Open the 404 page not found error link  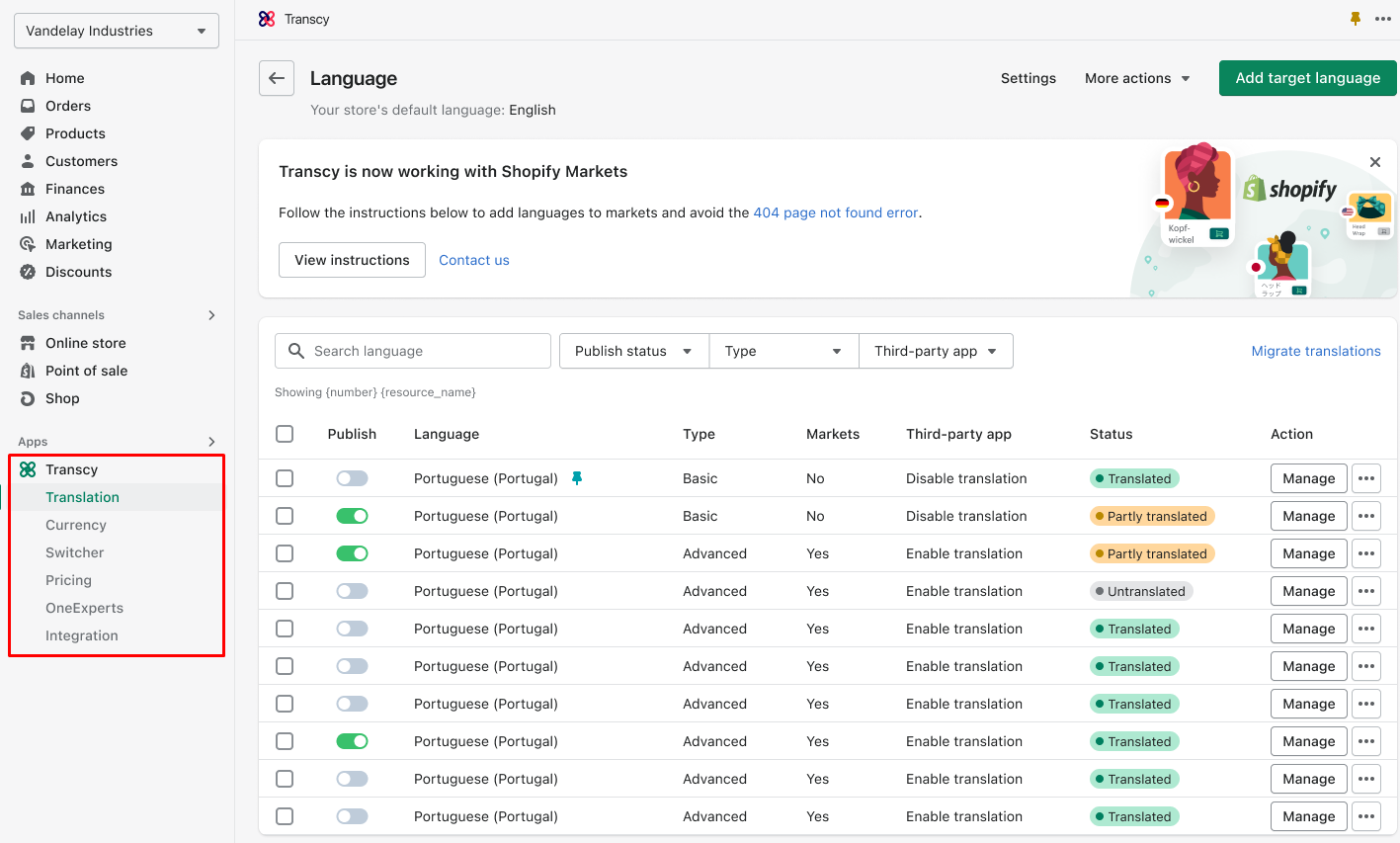click(836, 212)
